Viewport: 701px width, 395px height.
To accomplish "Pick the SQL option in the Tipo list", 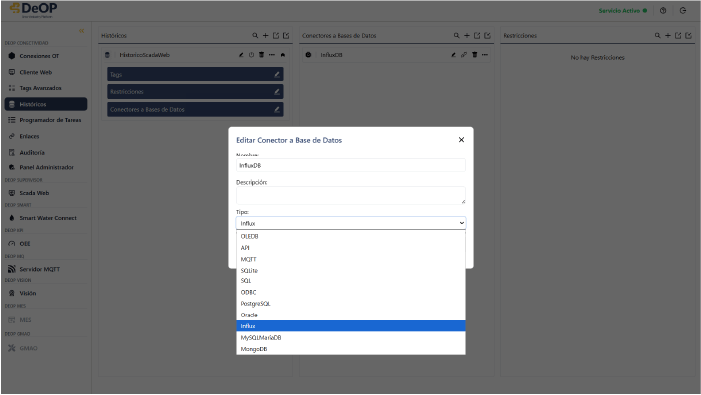I will [x=350, y=281].
